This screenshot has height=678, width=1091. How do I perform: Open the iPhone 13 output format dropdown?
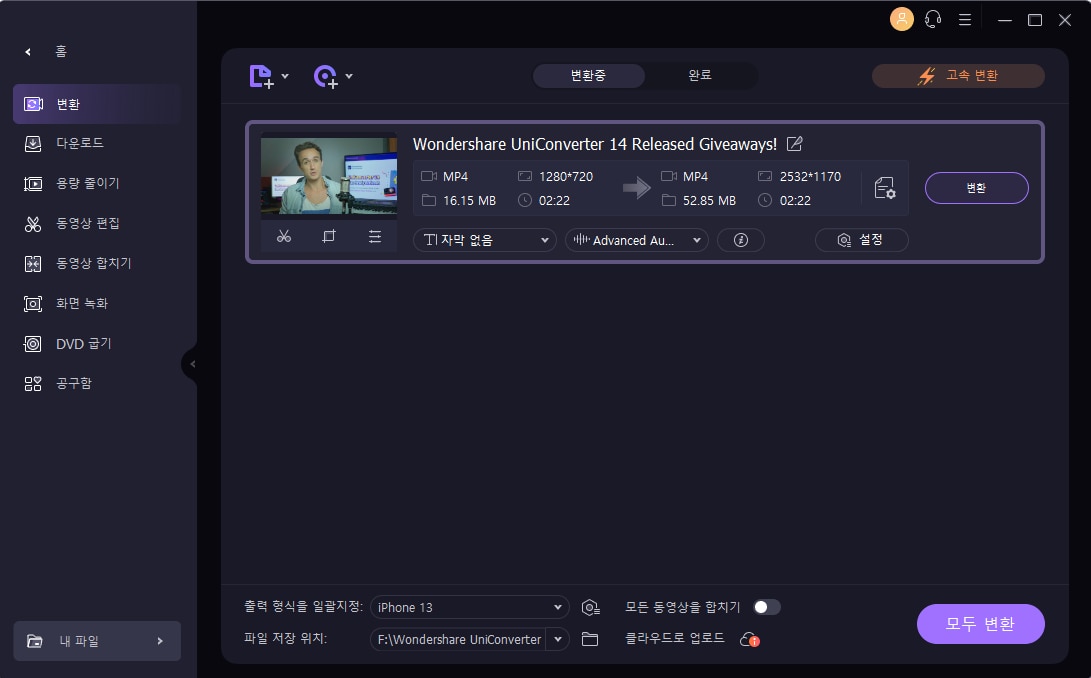(470, 608)
